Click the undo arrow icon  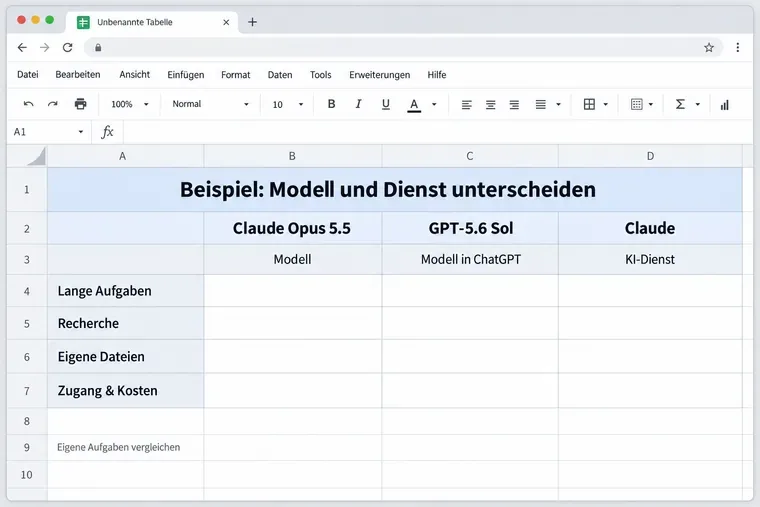29,104
